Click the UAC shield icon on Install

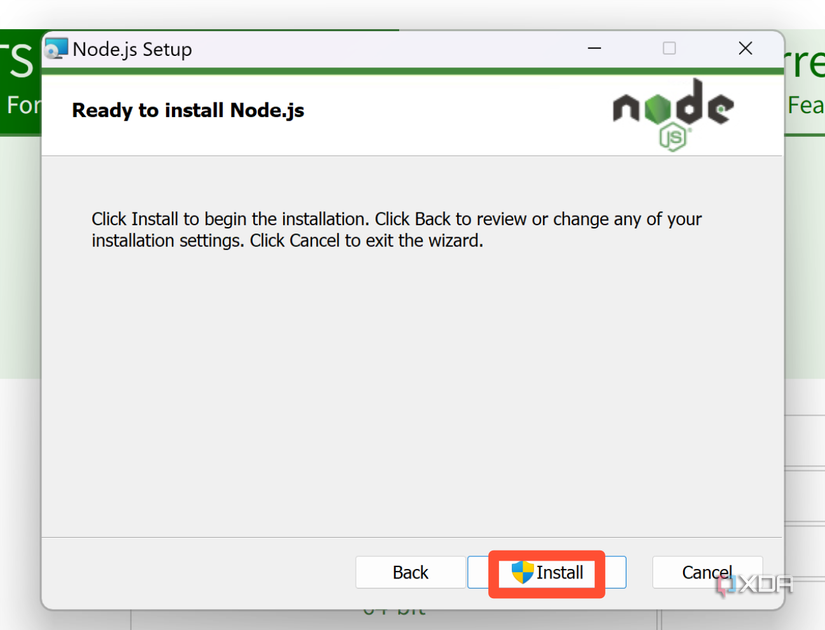(x=524, y=572)
